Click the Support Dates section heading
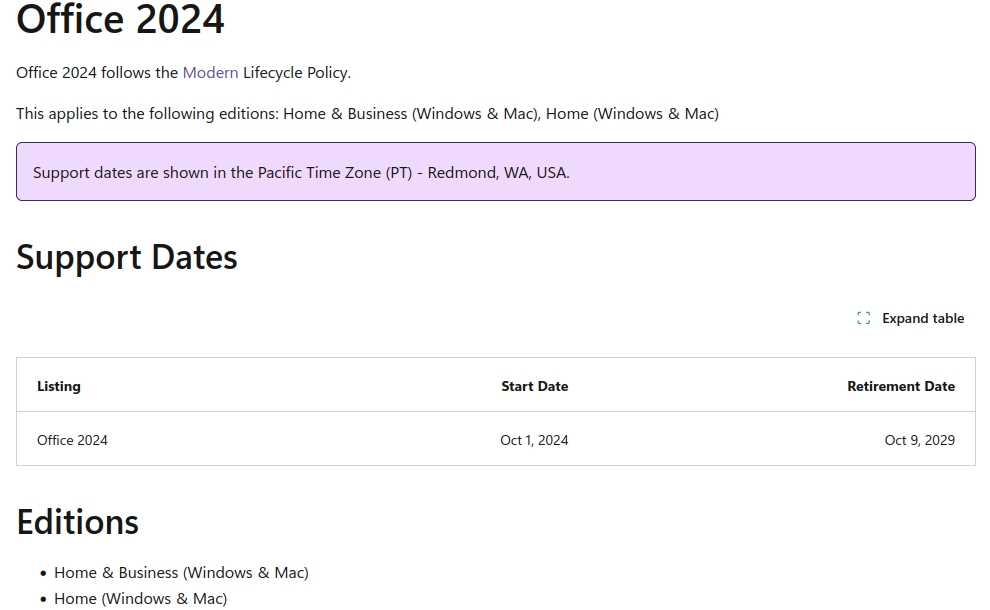Viewport: 990px width, 610px height. coord(126,258)
